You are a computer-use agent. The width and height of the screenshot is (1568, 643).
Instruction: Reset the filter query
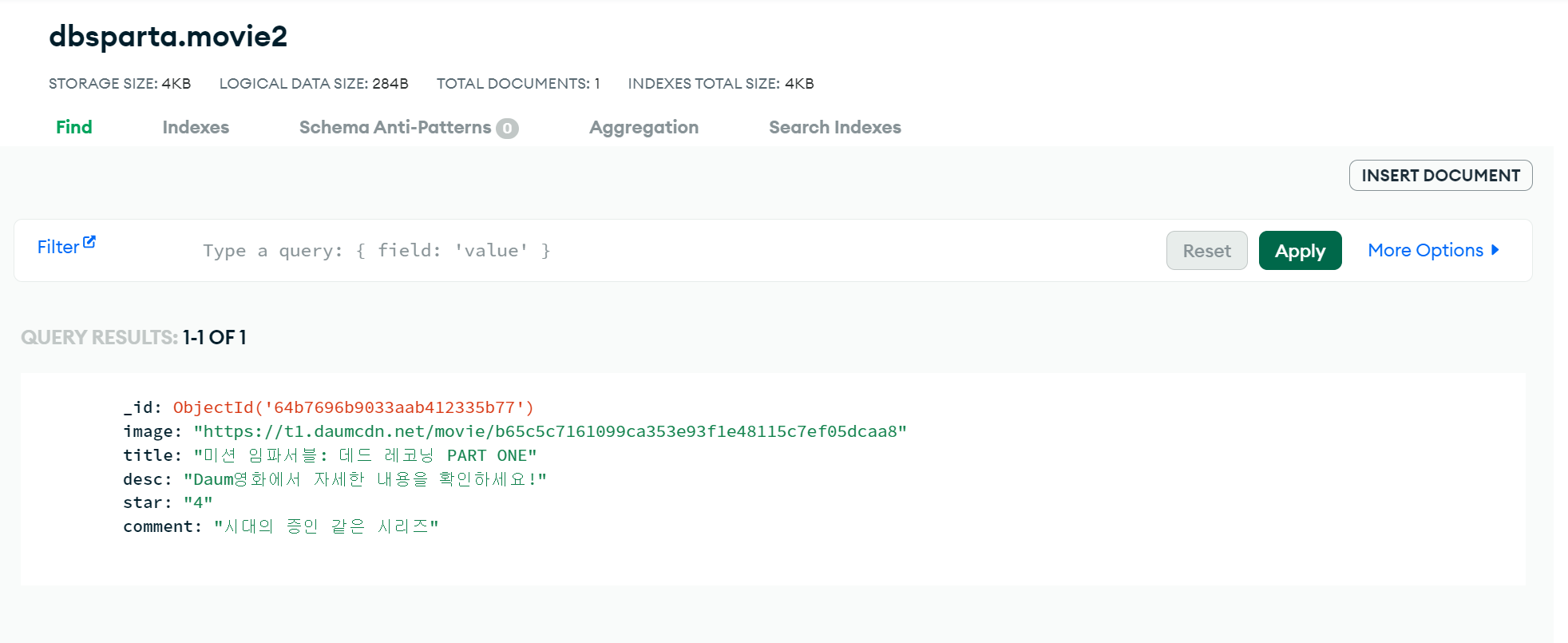tap(1206, 251)
